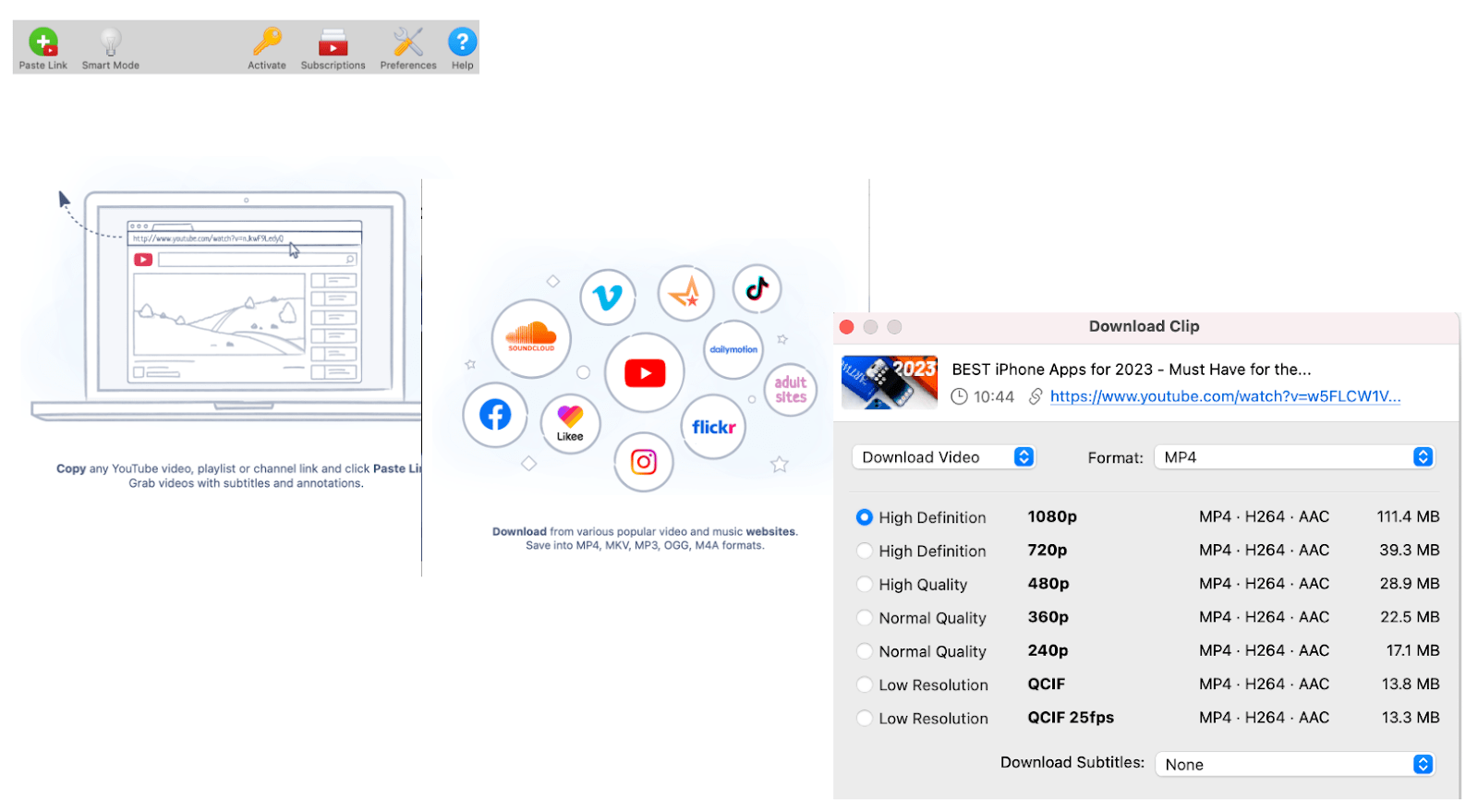
Task: Open the Download Video dropdown
Action: pos(943,457)
